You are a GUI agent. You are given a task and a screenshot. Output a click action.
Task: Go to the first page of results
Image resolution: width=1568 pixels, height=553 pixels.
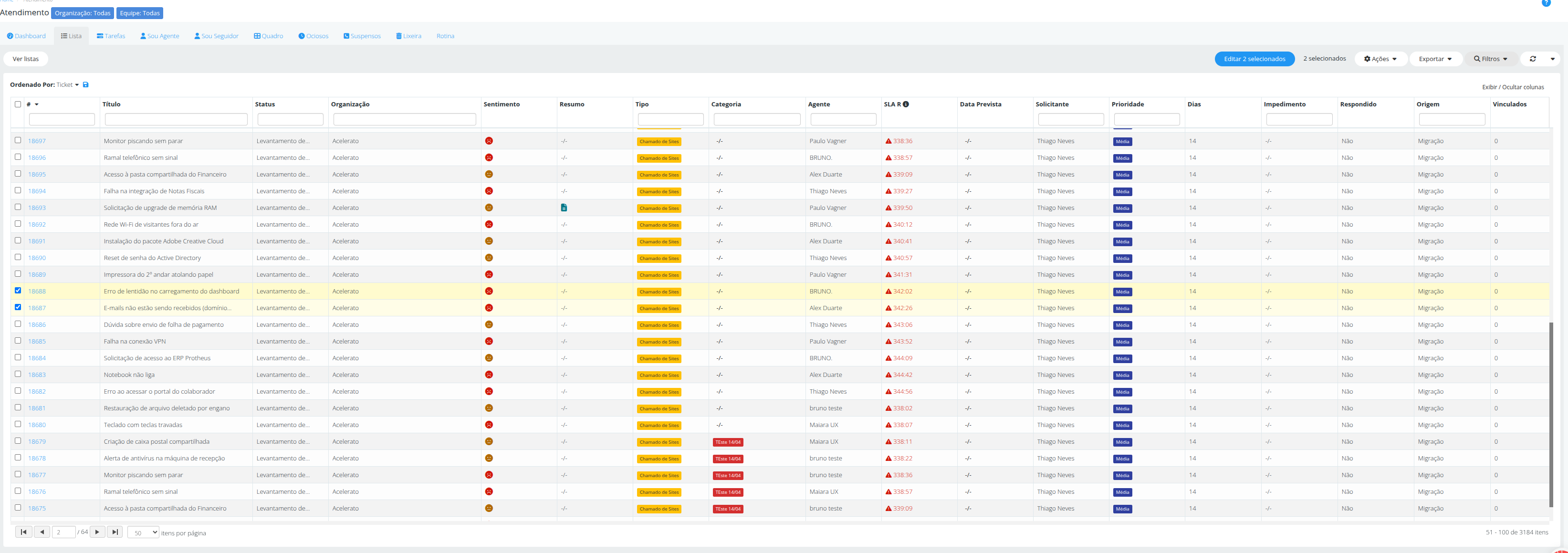24,532
